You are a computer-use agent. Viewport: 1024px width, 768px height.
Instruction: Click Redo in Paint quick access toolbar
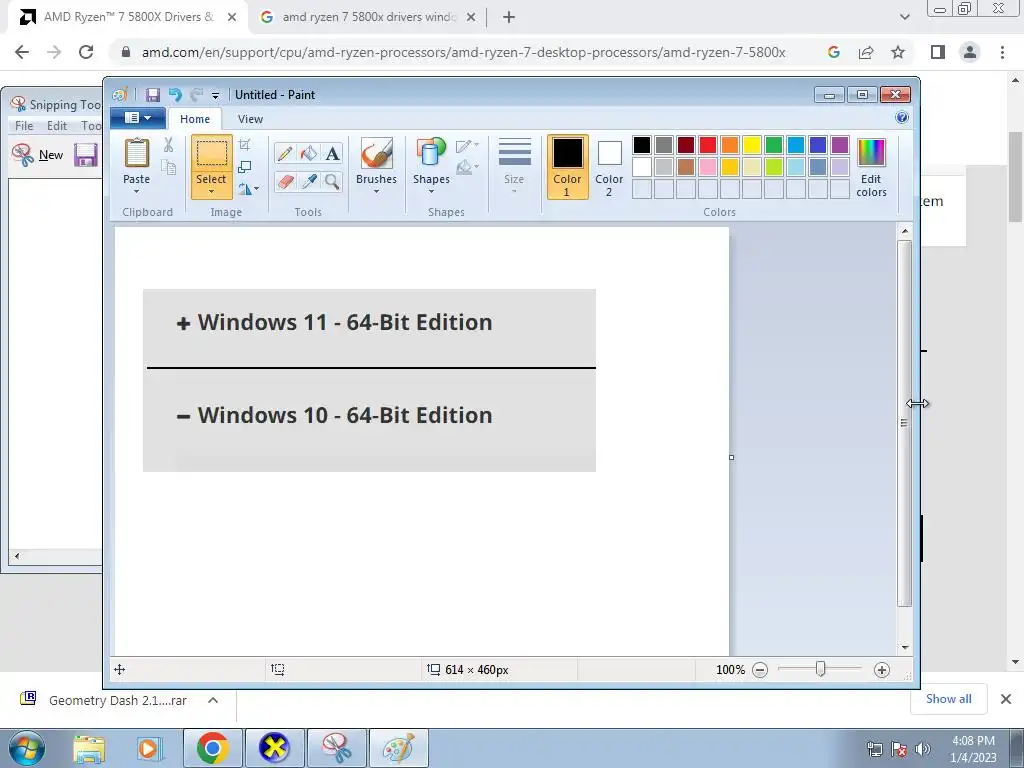click(196, 95)
